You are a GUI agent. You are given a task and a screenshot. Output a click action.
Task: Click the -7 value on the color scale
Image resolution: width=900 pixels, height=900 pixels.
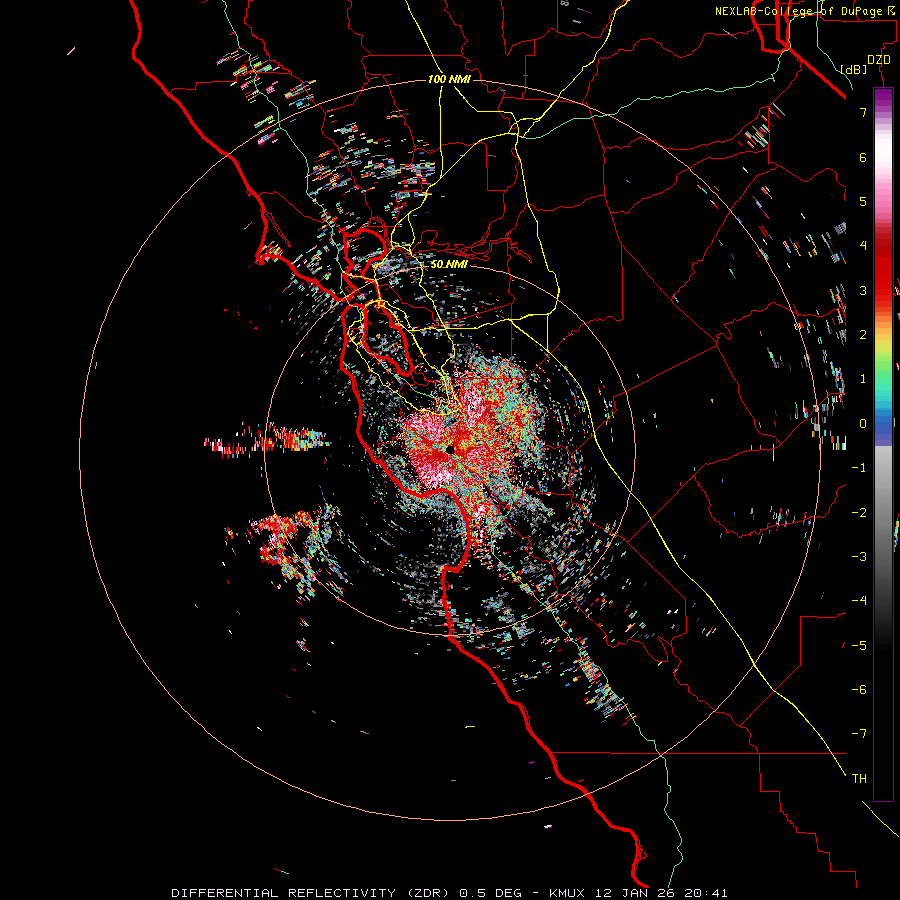(x=859, y=734)
